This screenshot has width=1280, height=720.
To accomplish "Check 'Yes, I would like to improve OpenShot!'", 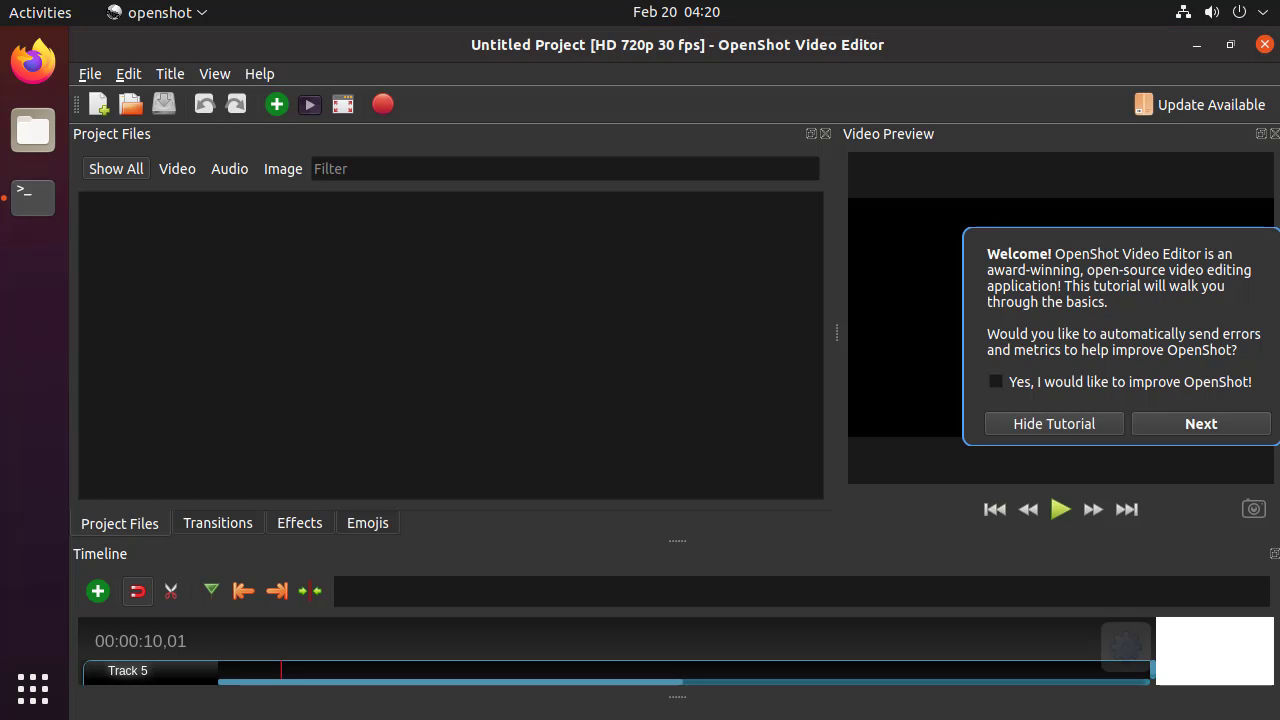I will coord(996,382).
